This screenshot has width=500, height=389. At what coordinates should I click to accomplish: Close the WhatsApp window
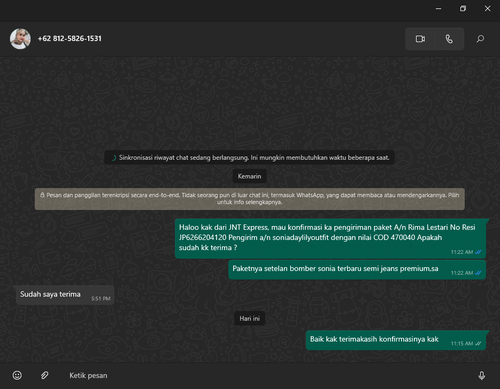(x=487, y=9)
